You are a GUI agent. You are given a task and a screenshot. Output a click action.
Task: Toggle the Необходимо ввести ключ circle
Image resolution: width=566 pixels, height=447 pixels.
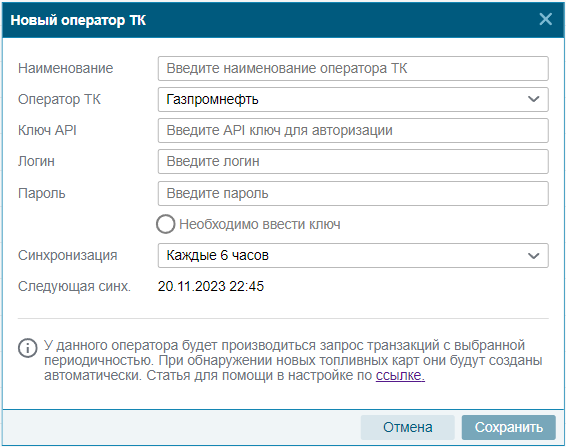coord(166,224)
